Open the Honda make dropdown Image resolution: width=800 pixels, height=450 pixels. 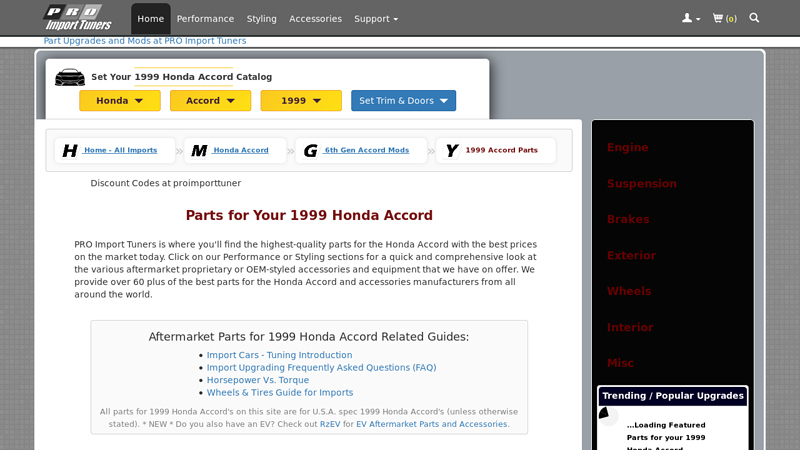(120, 101)
